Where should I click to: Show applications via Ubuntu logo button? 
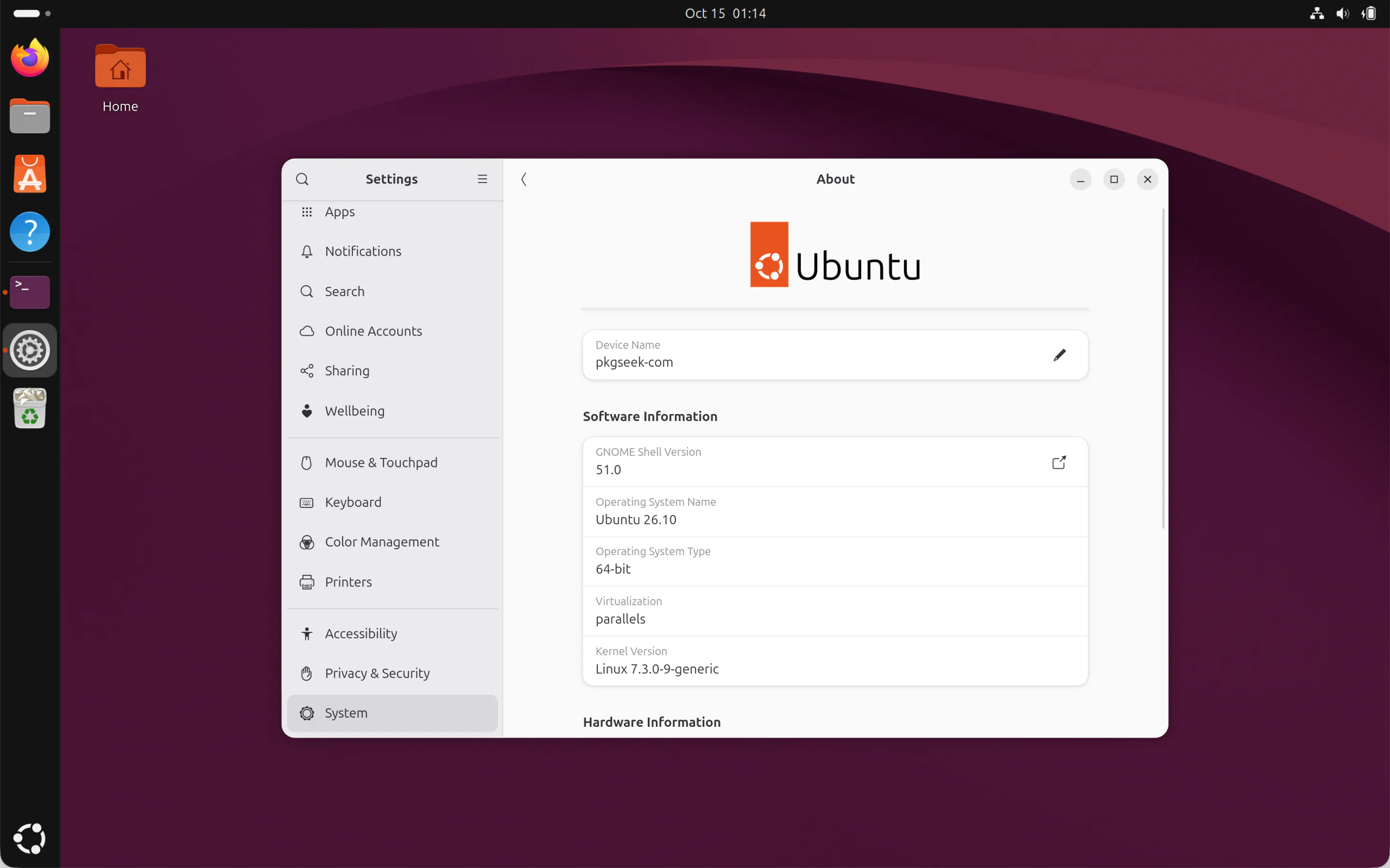pyautogui.click(x=30, y=839)
